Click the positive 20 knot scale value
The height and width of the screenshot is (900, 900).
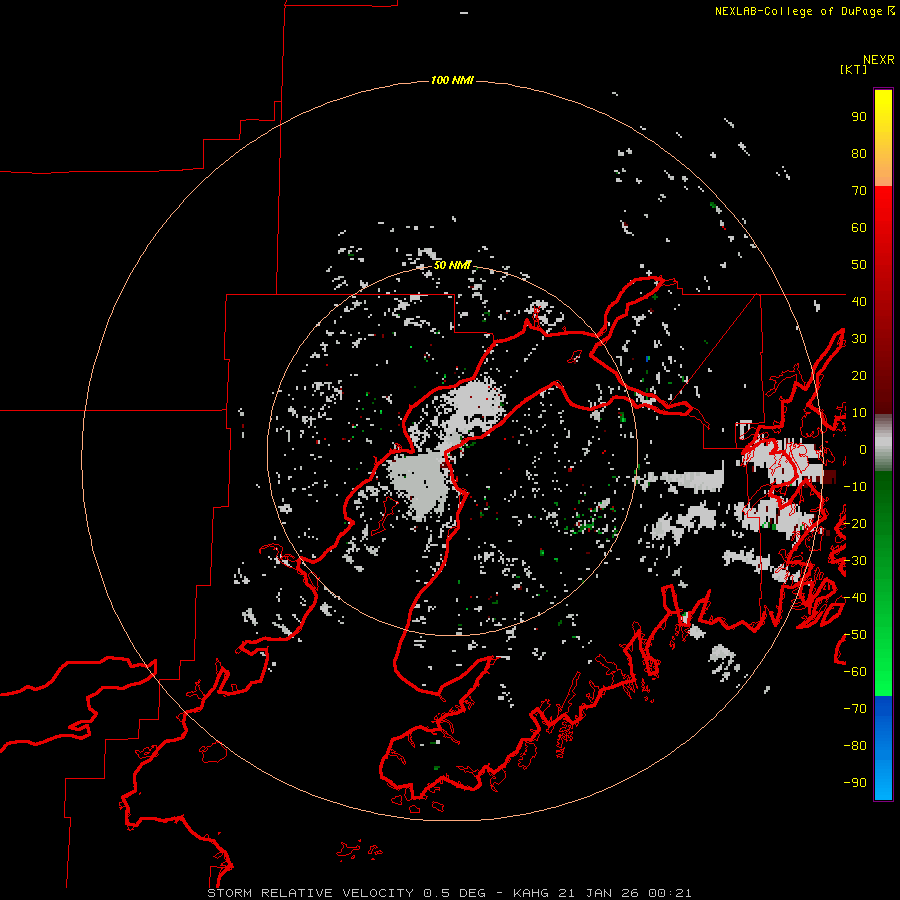(859, 376)
